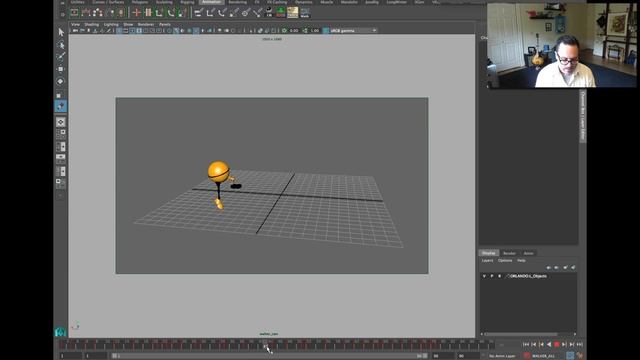The image size is (640, 360).
Task: Open the Layers menu in Layer Editor
Action: coord(487,260)
